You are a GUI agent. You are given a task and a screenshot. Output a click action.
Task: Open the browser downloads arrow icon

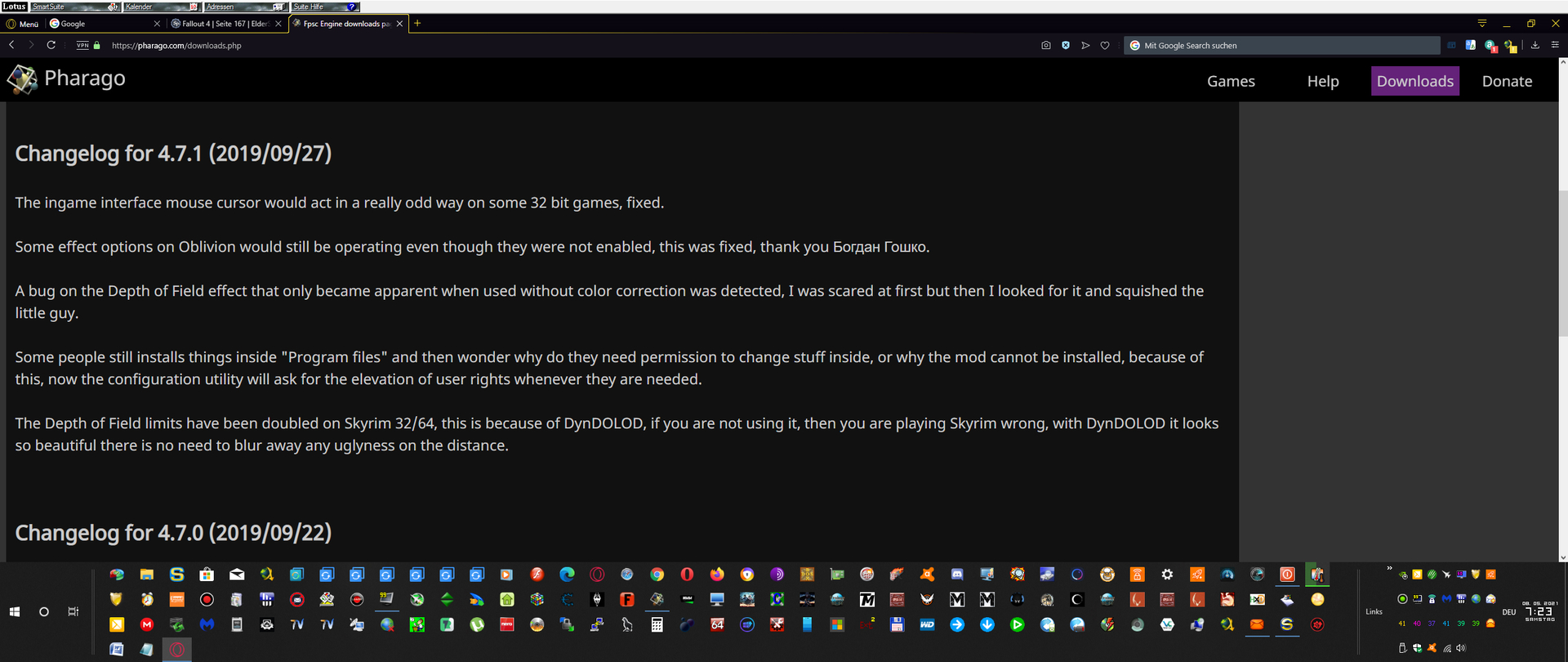tap(1535, 45)
